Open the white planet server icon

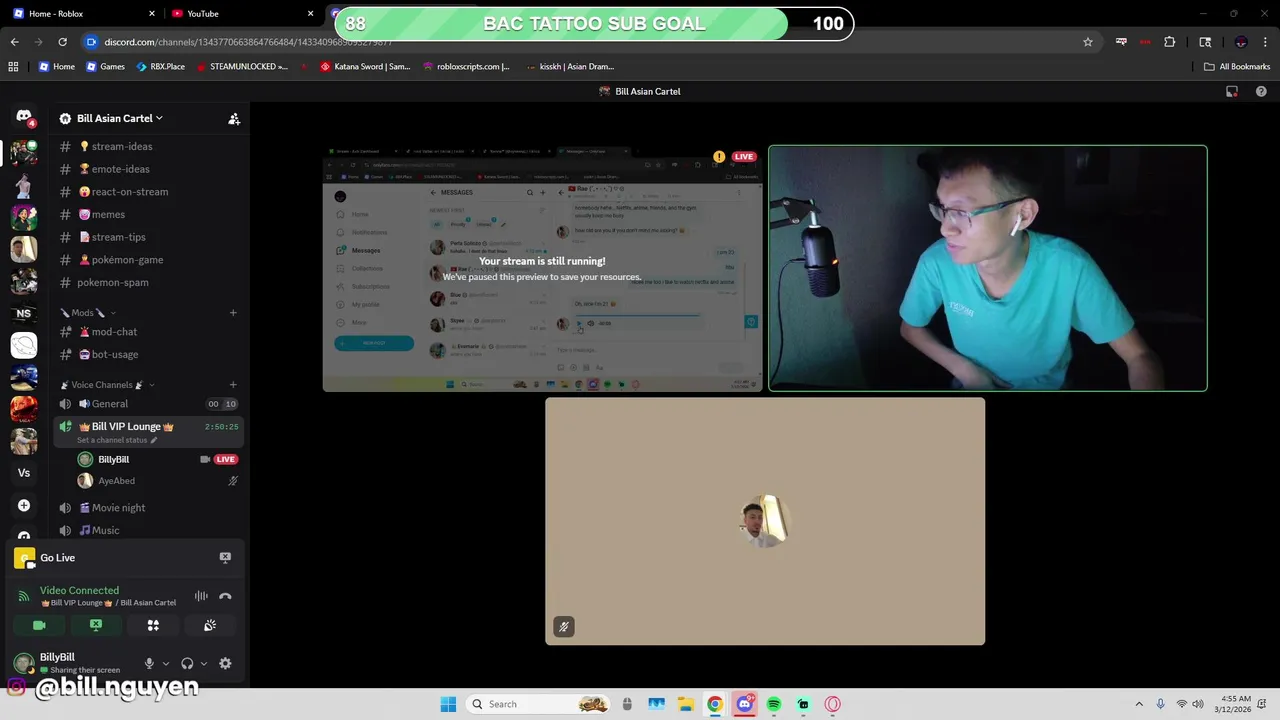24,345
